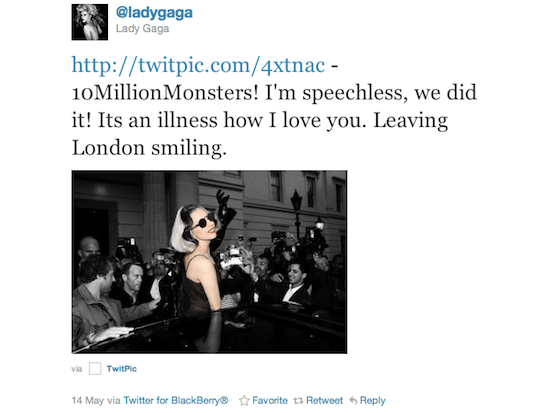Click the Retweet arrows icon
Viewport: 550px width, 413px height.
(x=298, y=401)
